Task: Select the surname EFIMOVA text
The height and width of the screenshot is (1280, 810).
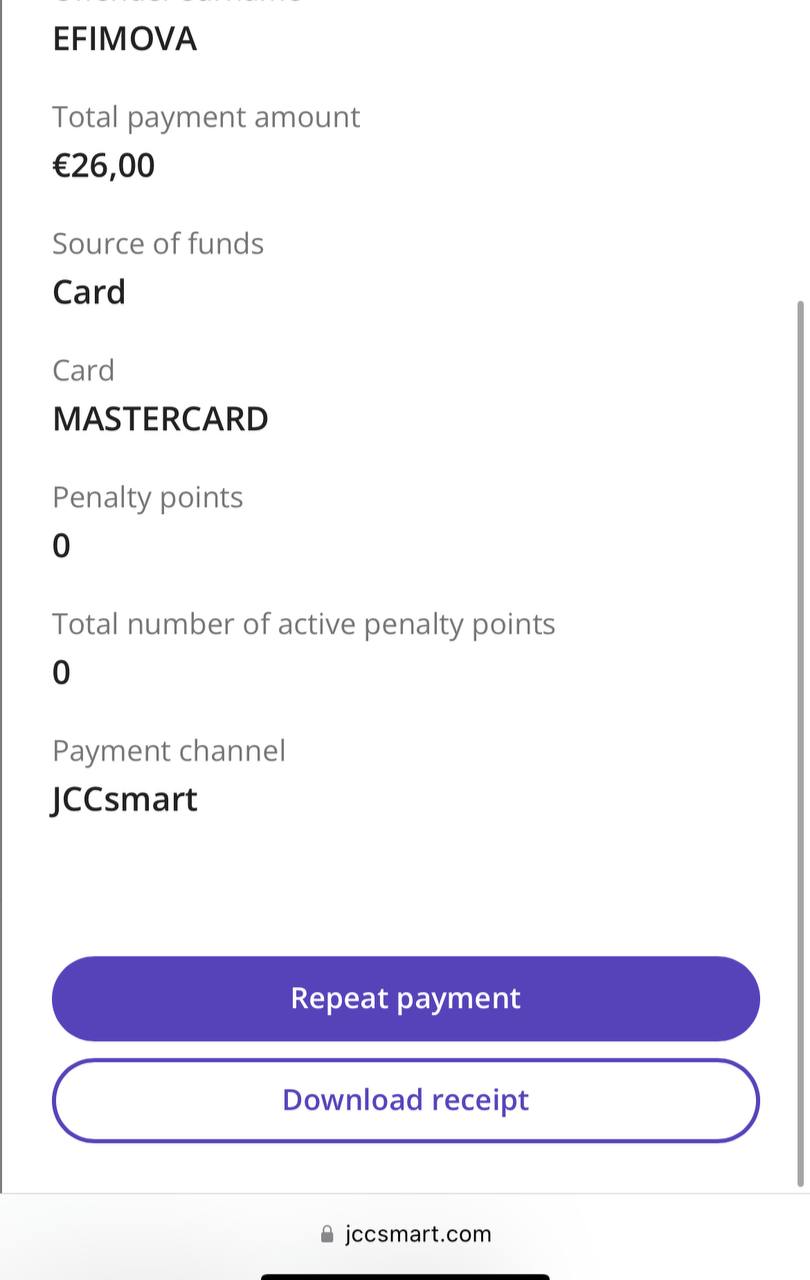Action: click(124, 40)
